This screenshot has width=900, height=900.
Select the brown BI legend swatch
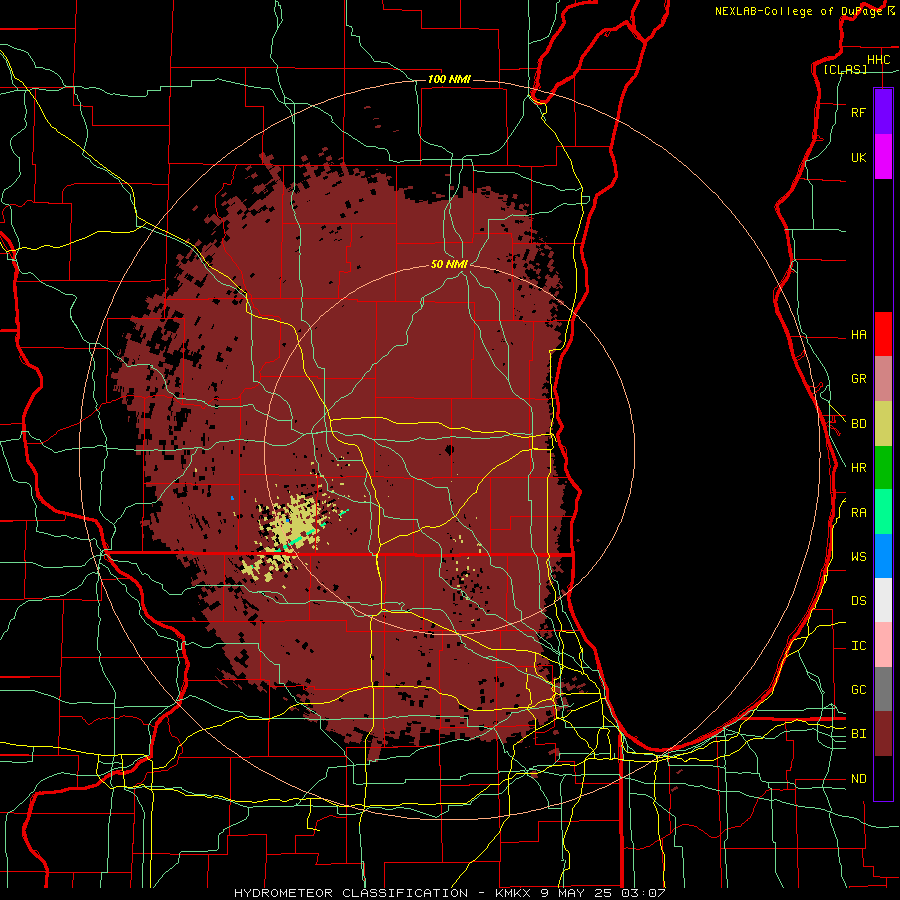click(x=883, y=734)
